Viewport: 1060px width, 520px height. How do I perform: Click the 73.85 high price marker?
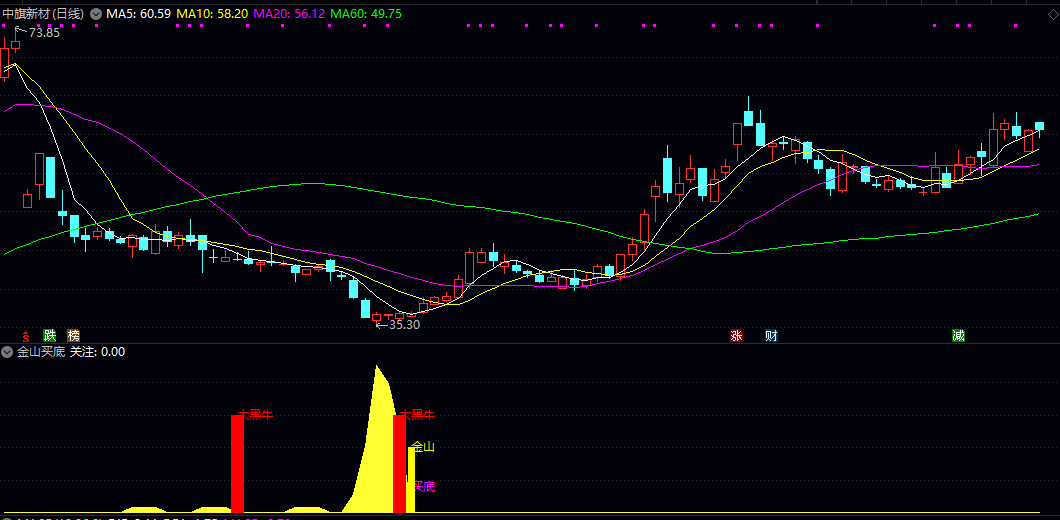pyautogui.click(x=43, y=33)
